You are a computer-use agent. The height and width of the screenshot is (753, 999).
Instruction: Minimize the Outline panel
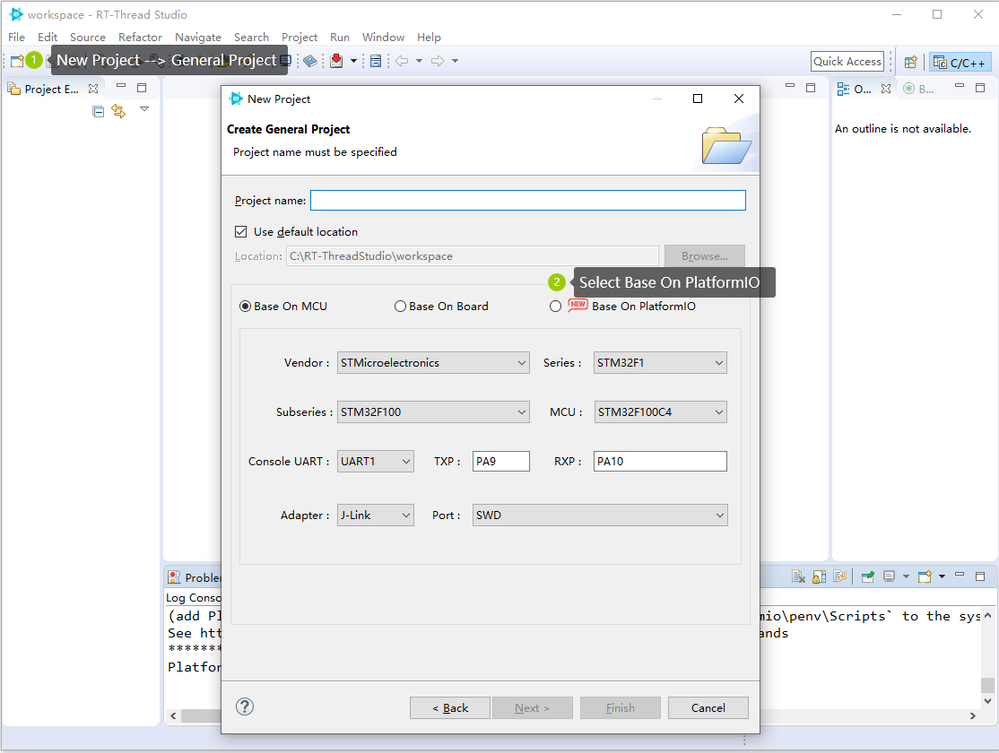(959, 85)
